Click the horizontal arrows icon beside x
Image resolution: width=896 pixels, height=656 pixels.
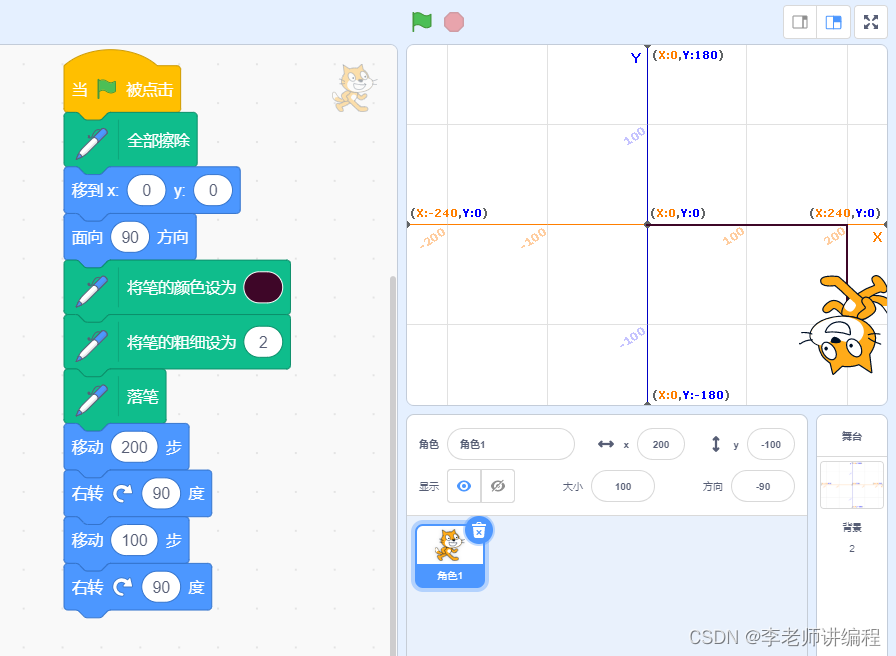coord(605,444)
